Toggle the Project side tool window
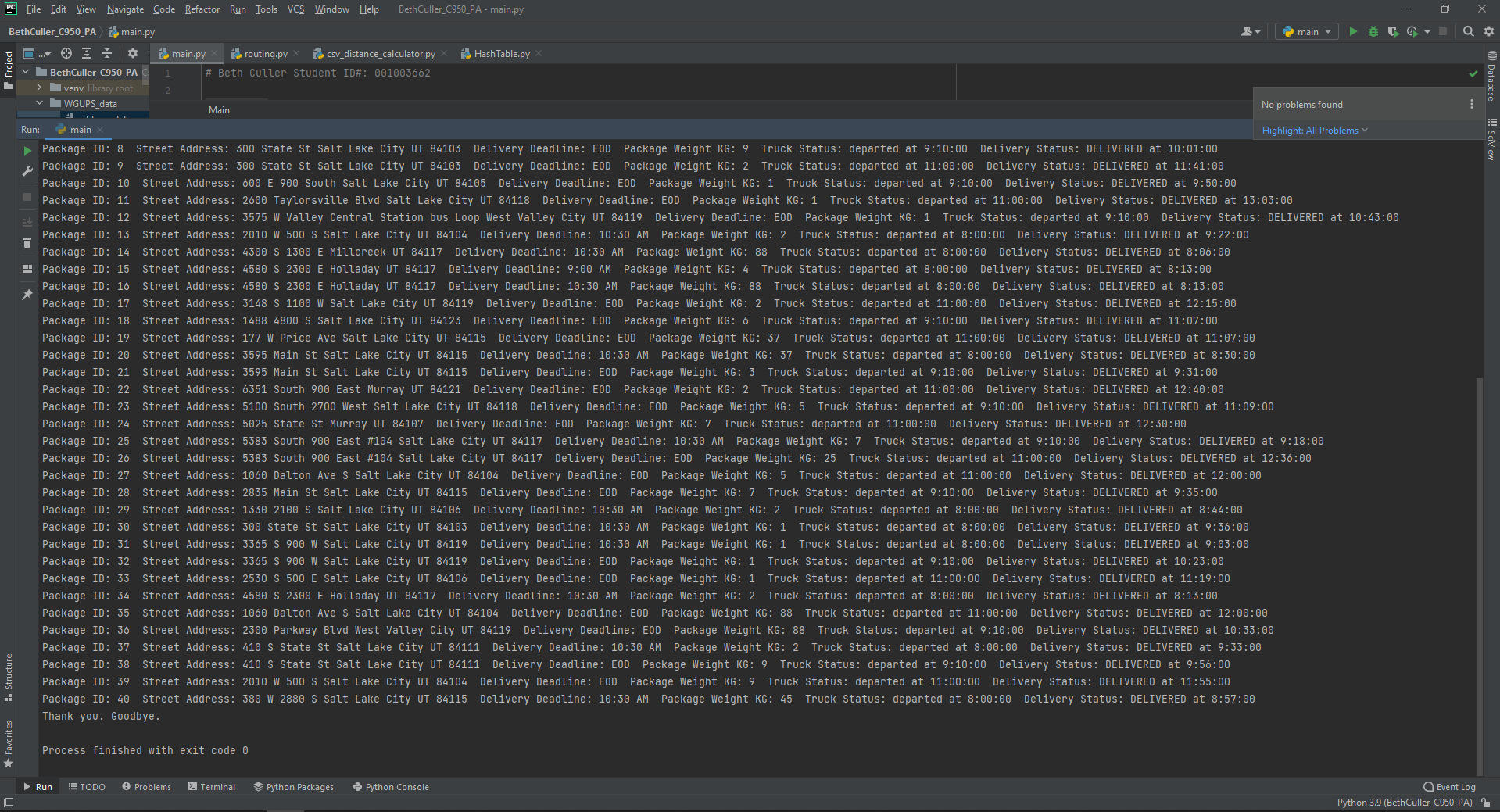Image resolution: width=1500 pixels, height=812 pixels. [x=9, y=70]
